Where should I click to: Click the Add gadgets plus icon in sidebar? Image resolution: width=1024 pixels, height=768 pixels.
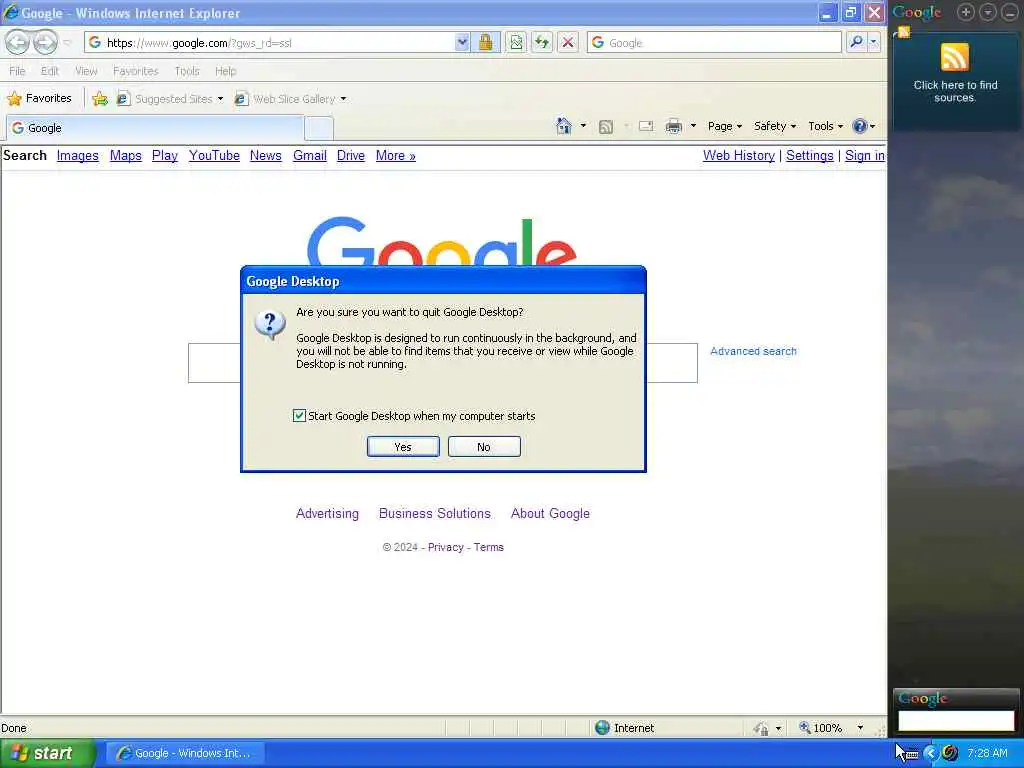966,12
